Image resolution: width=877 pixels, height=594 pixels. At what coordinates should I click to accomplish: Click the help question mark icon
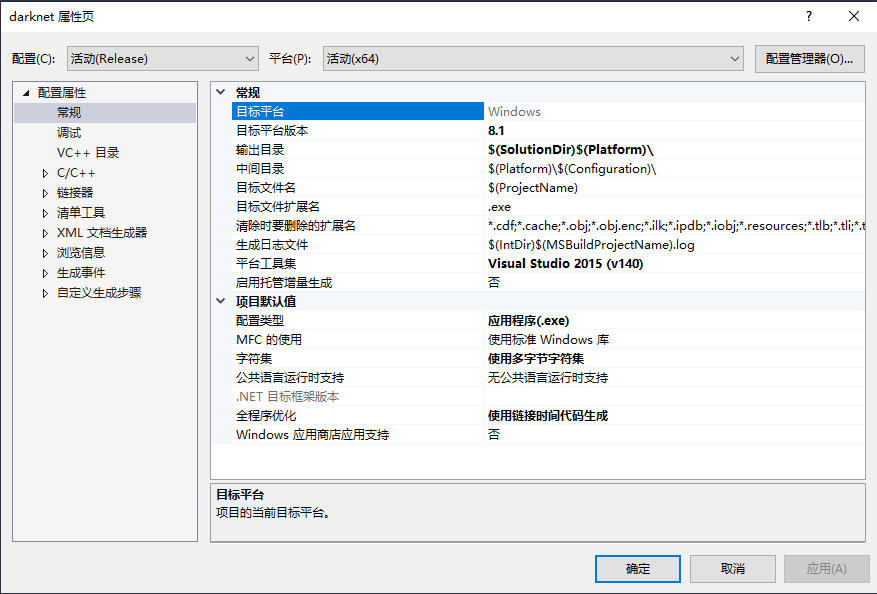point(806,17)
